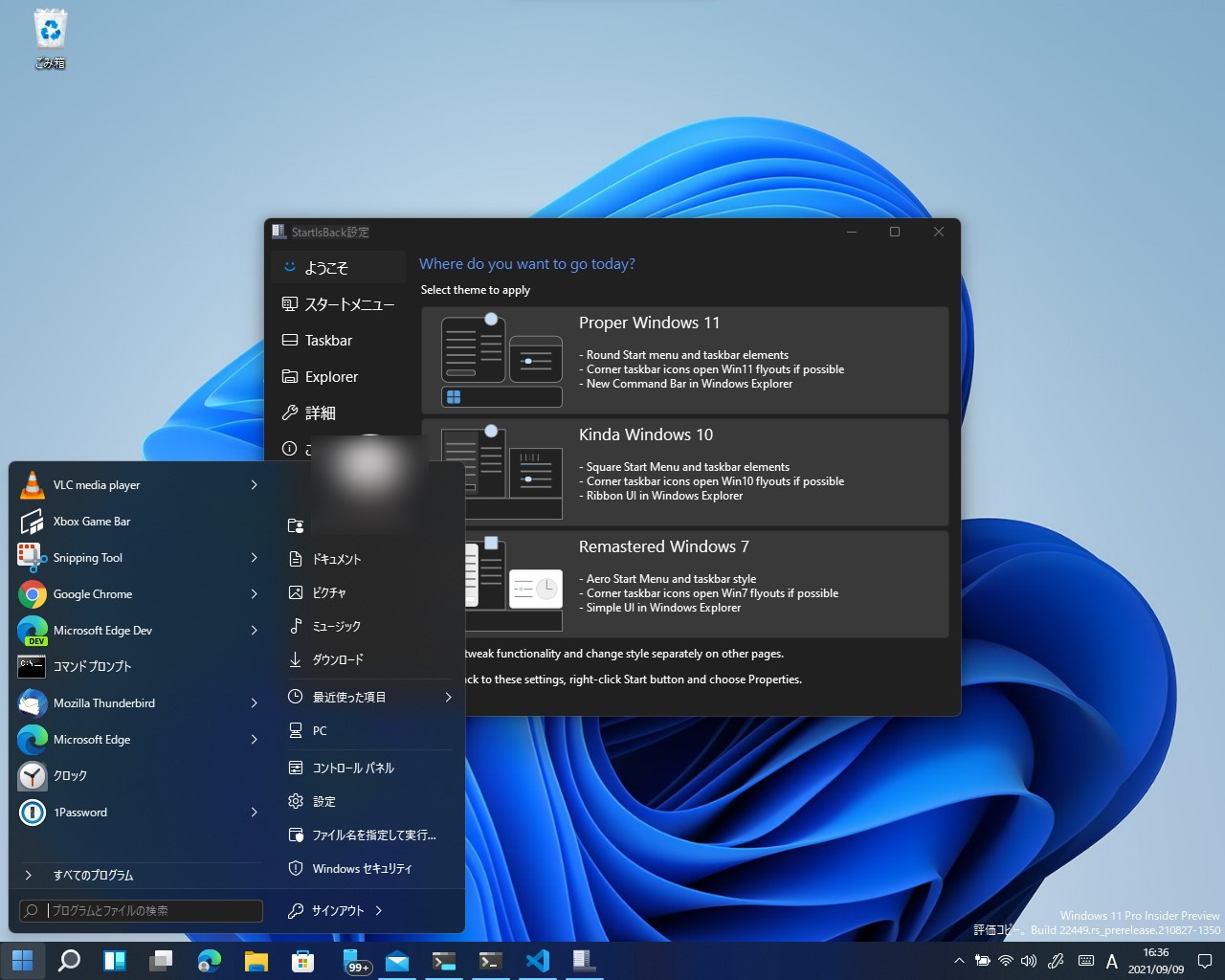The image size is (1225, 980).
Task: Open クロック app in the Start menu
Action: (x=139, y=776)
